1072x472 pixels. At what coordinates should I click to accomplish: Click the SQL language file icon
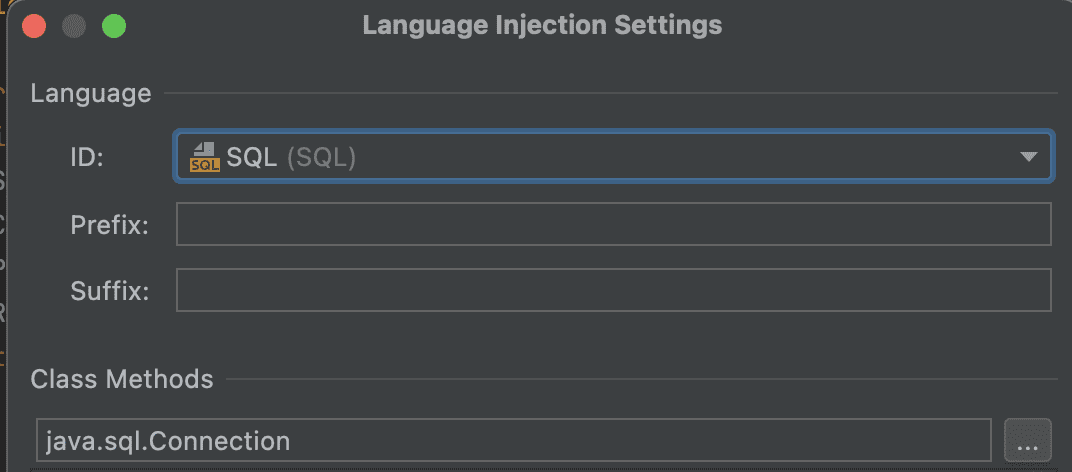[x=204, y=157]
